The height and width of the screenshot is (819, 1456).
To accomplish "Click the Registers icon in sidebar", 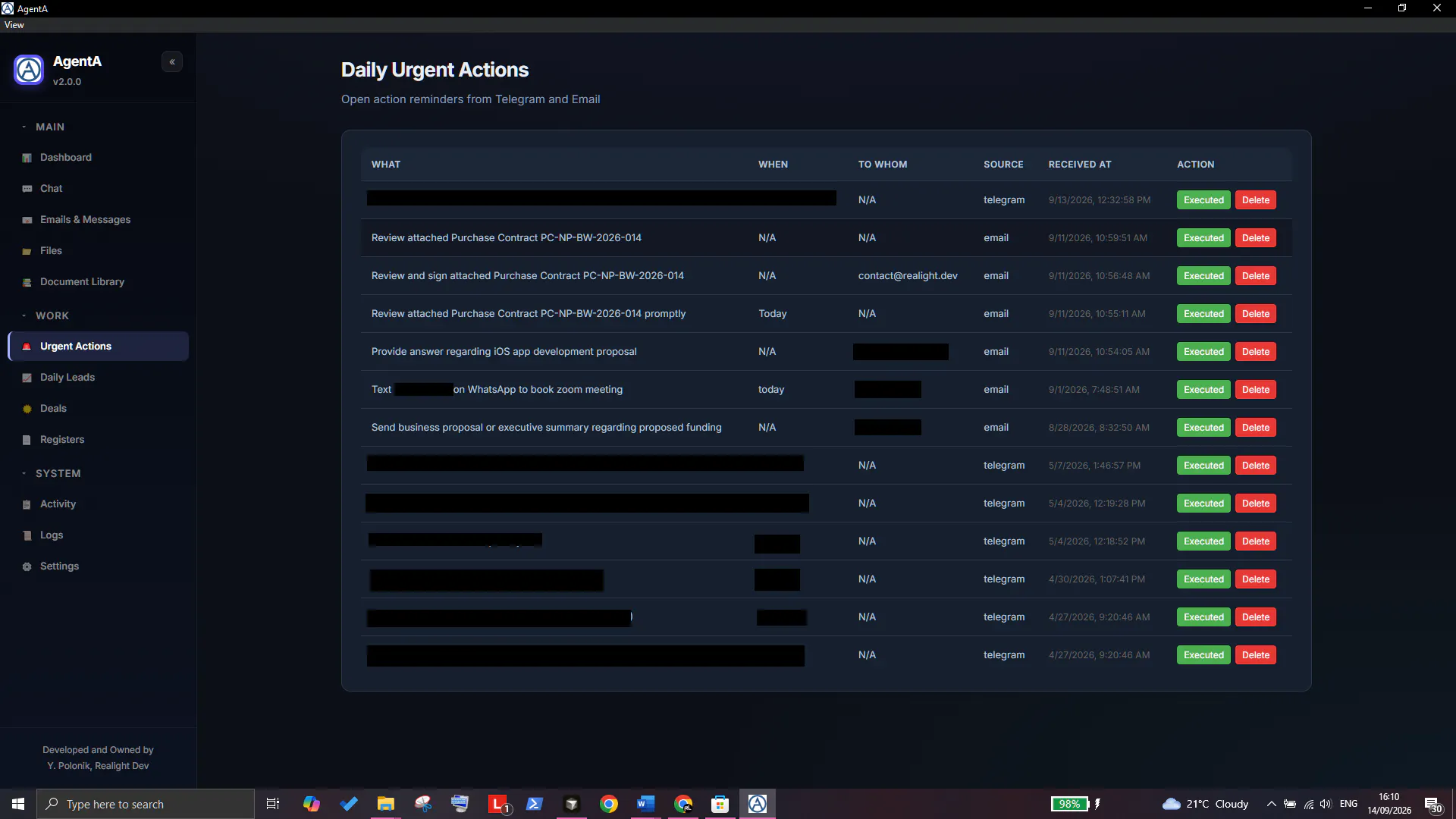I will [x=27, y=440].
